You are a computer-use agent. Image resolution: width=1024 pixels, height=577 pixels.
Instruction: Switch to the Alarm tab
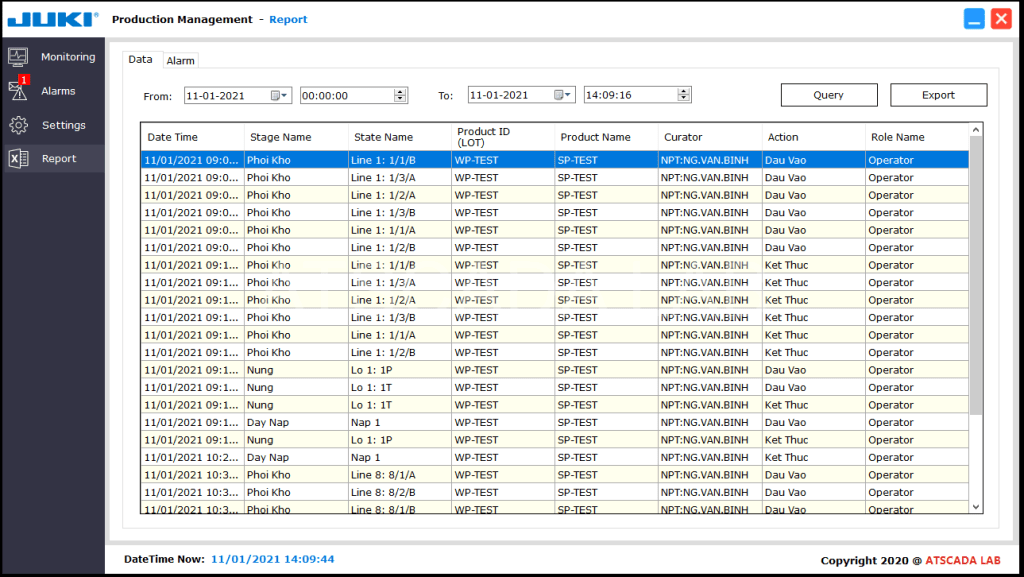click(x=181, y=61)
